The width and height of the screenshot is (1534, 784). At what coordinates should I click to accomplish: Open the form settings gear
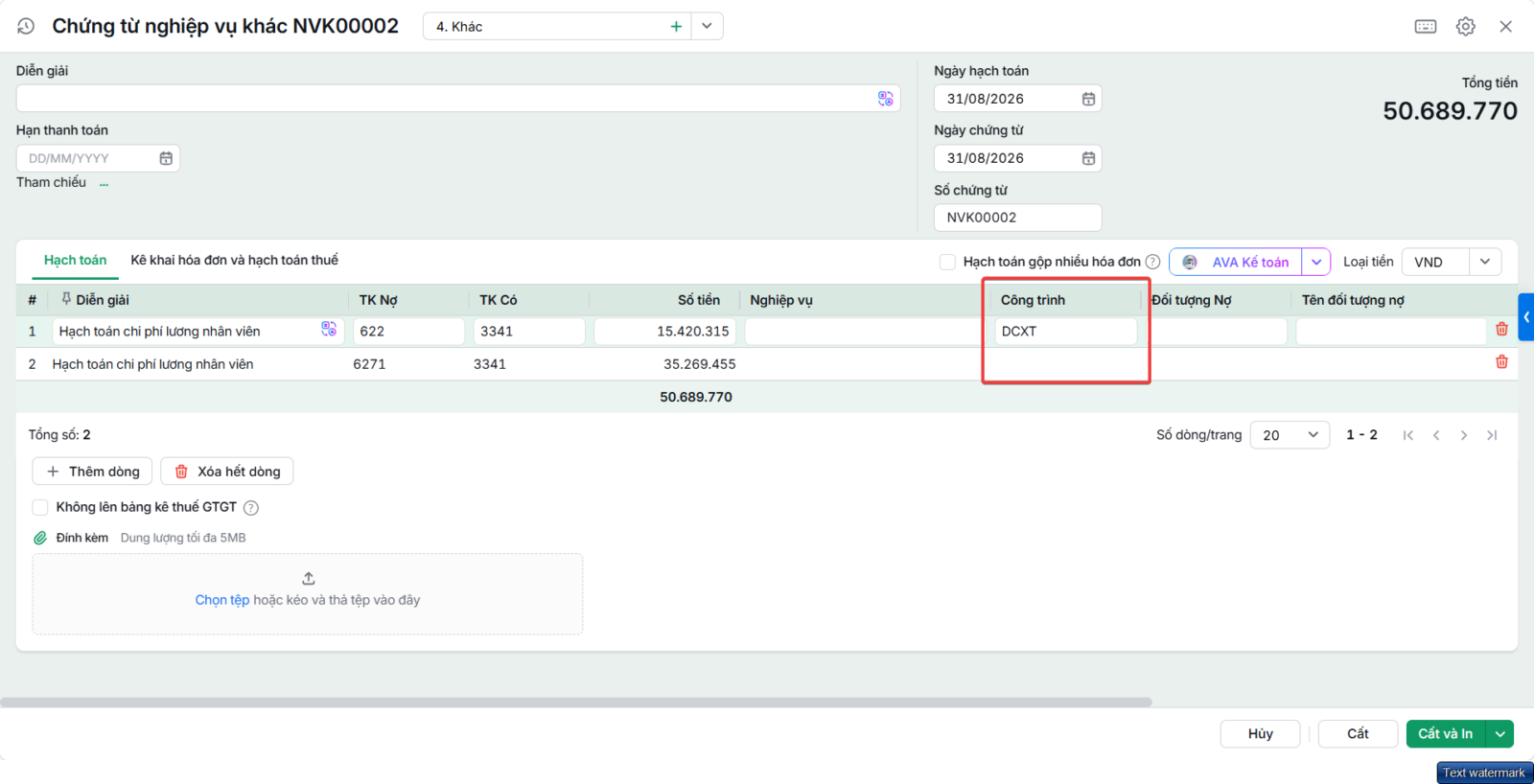coord(1466,26)
